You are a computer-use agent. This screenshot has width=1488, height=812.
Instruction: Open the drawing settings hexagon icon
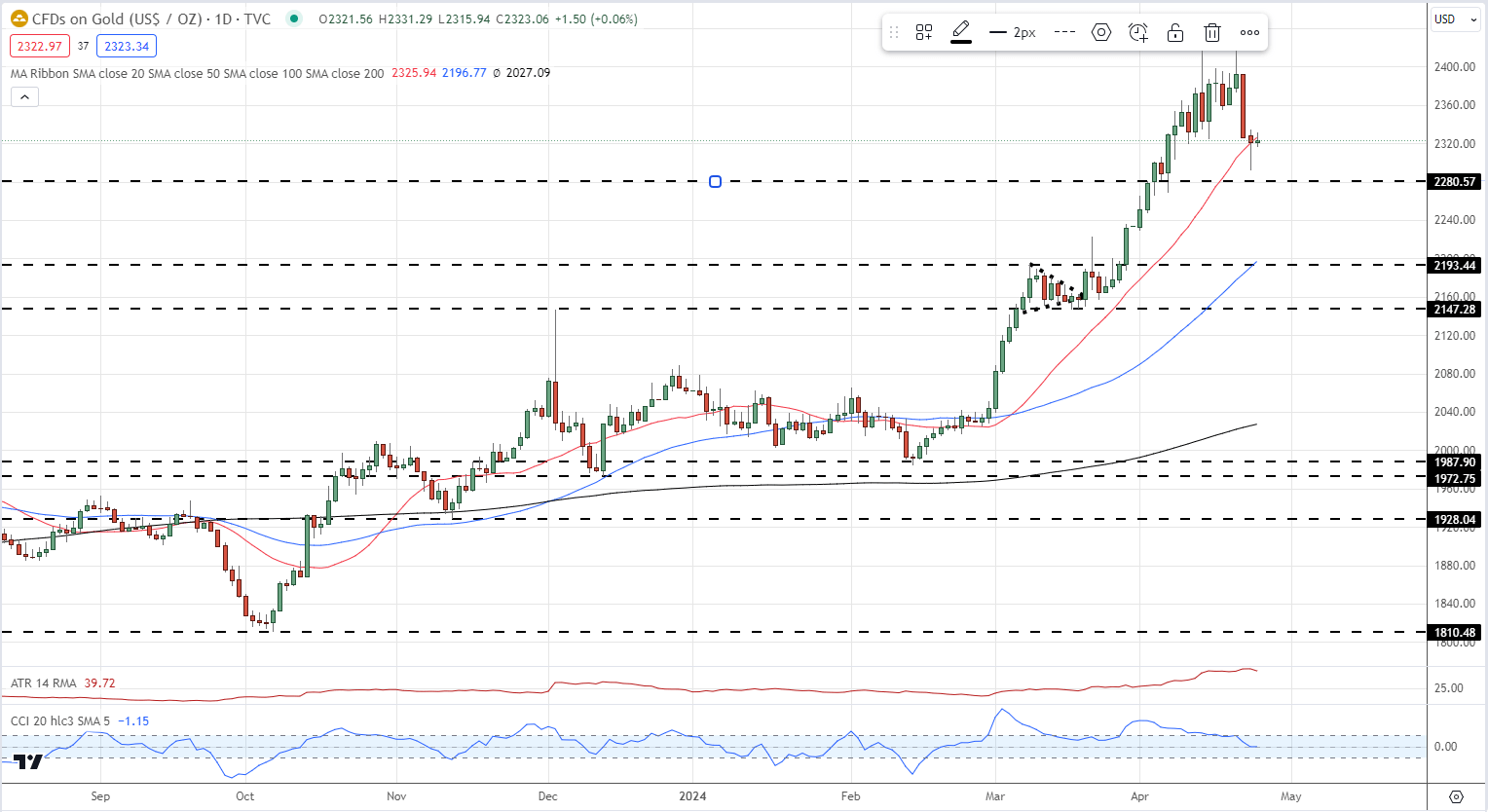click(x=1101, y=32)
